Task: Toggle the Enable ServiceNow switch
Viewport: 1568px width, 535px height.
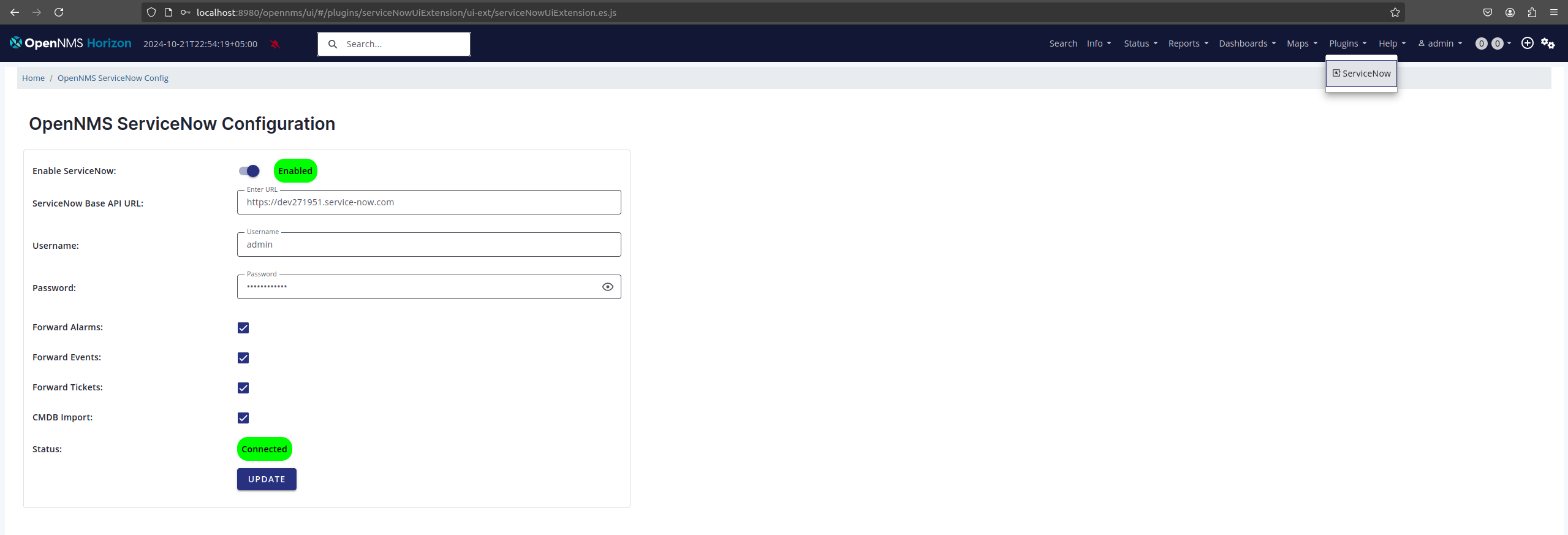Action: (249, 171)
